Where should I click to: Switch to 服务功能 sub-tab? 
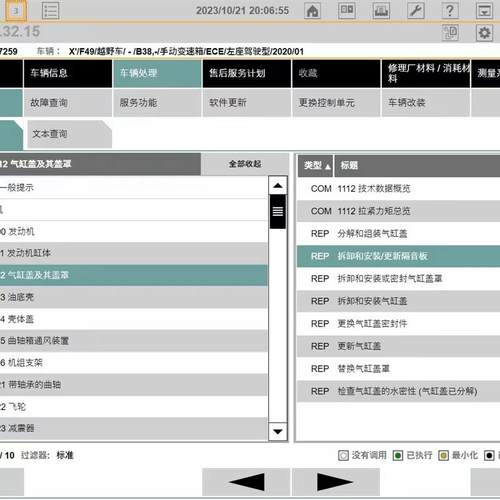(x=157, y=103)
